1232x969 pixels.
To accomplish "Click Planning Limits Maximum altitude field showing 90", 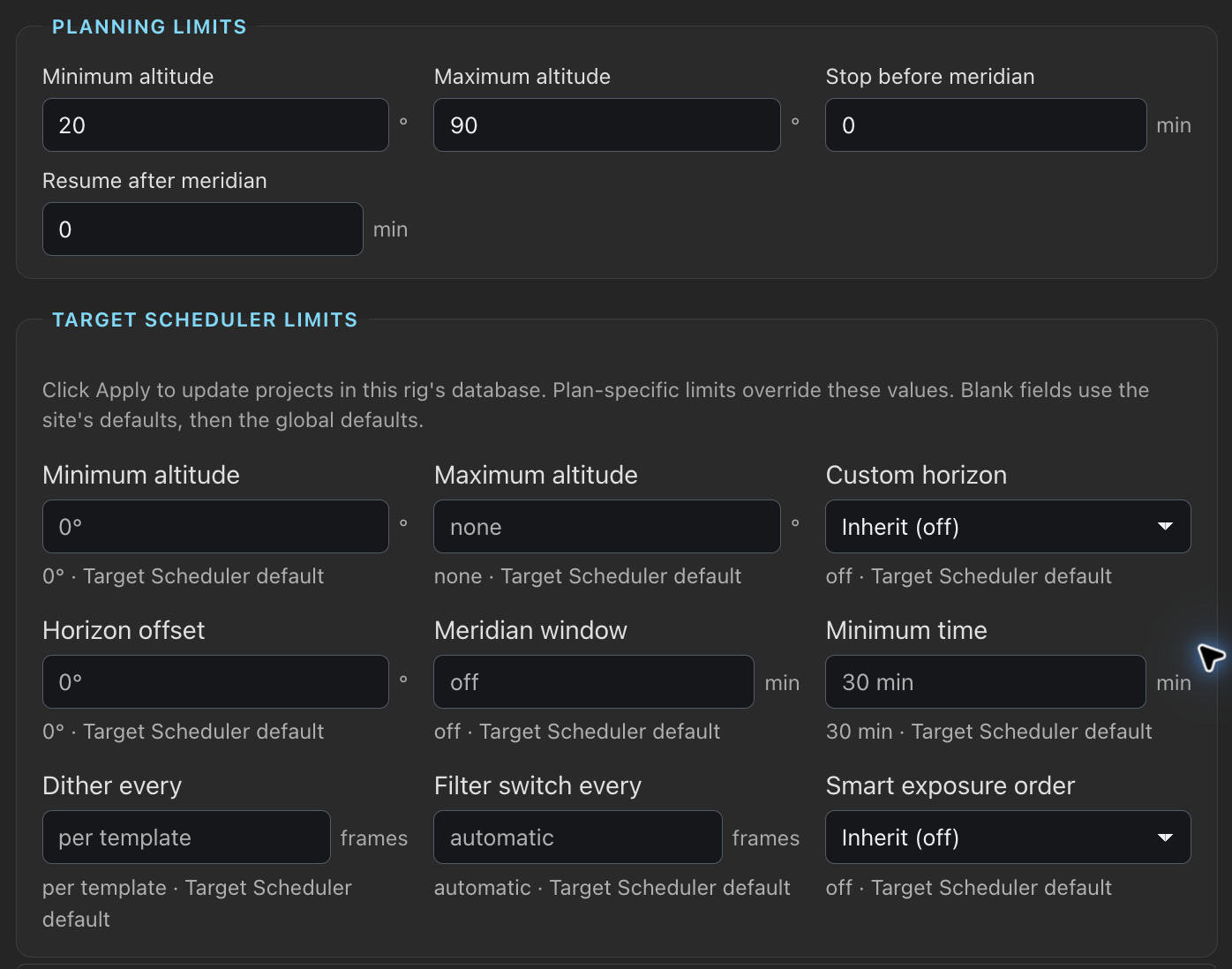I will (x=607, y=125).
